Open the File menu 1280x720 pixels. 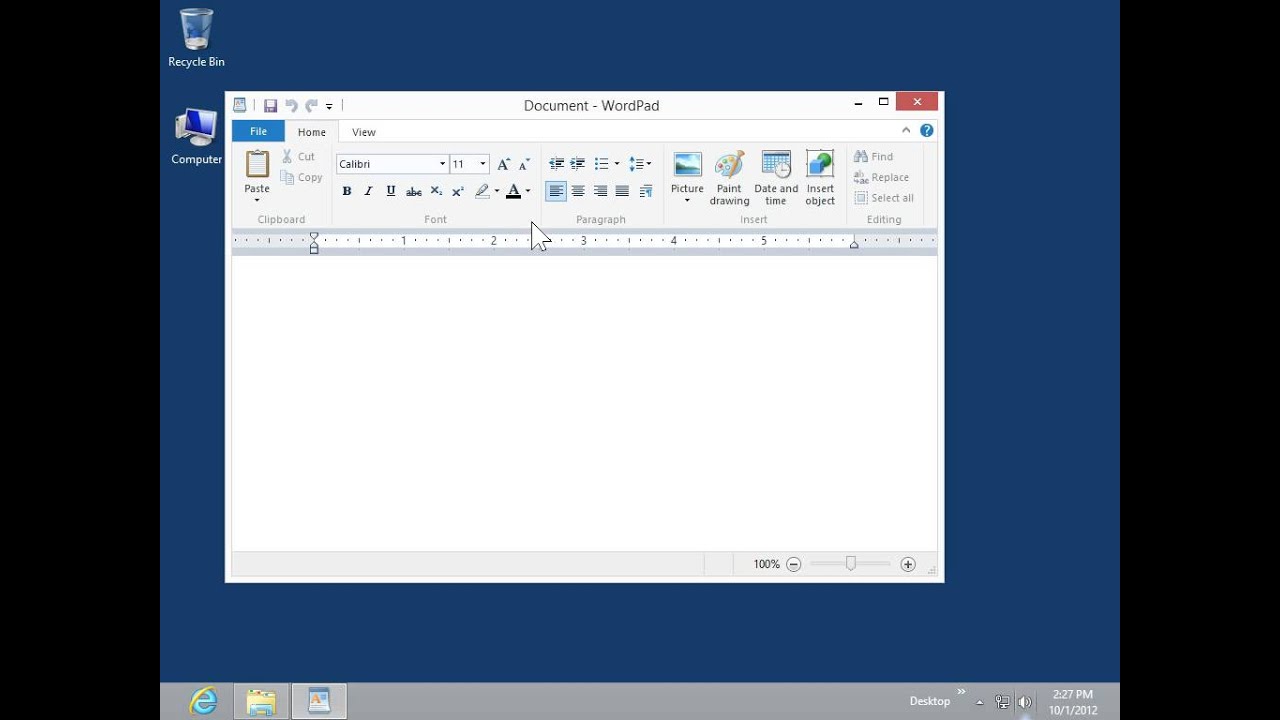[x=258, y=131]
